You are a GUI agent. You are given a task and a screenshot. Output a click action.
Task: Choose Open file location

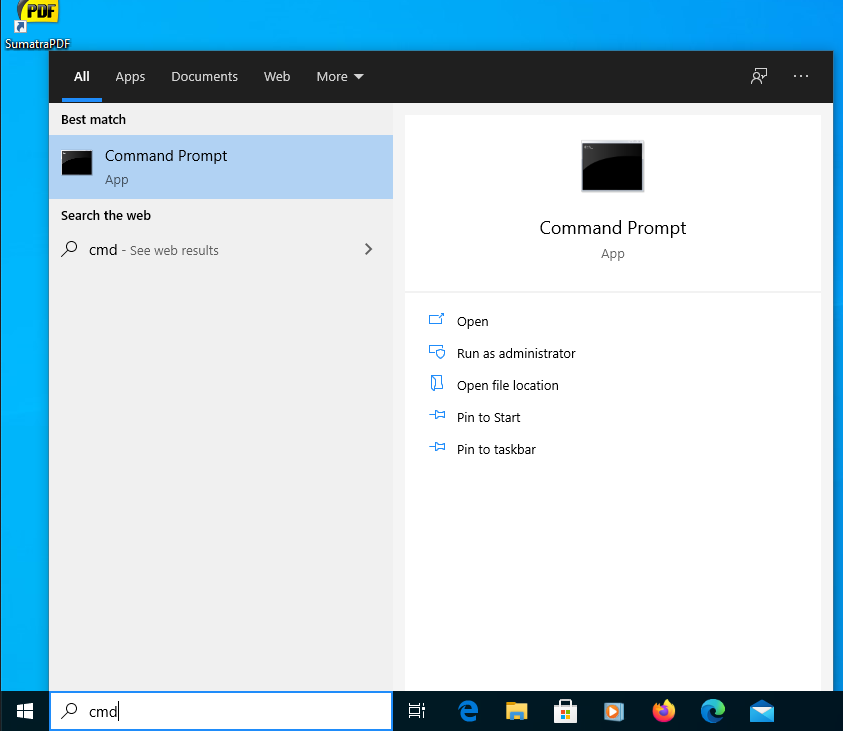[x=508, y=385]
